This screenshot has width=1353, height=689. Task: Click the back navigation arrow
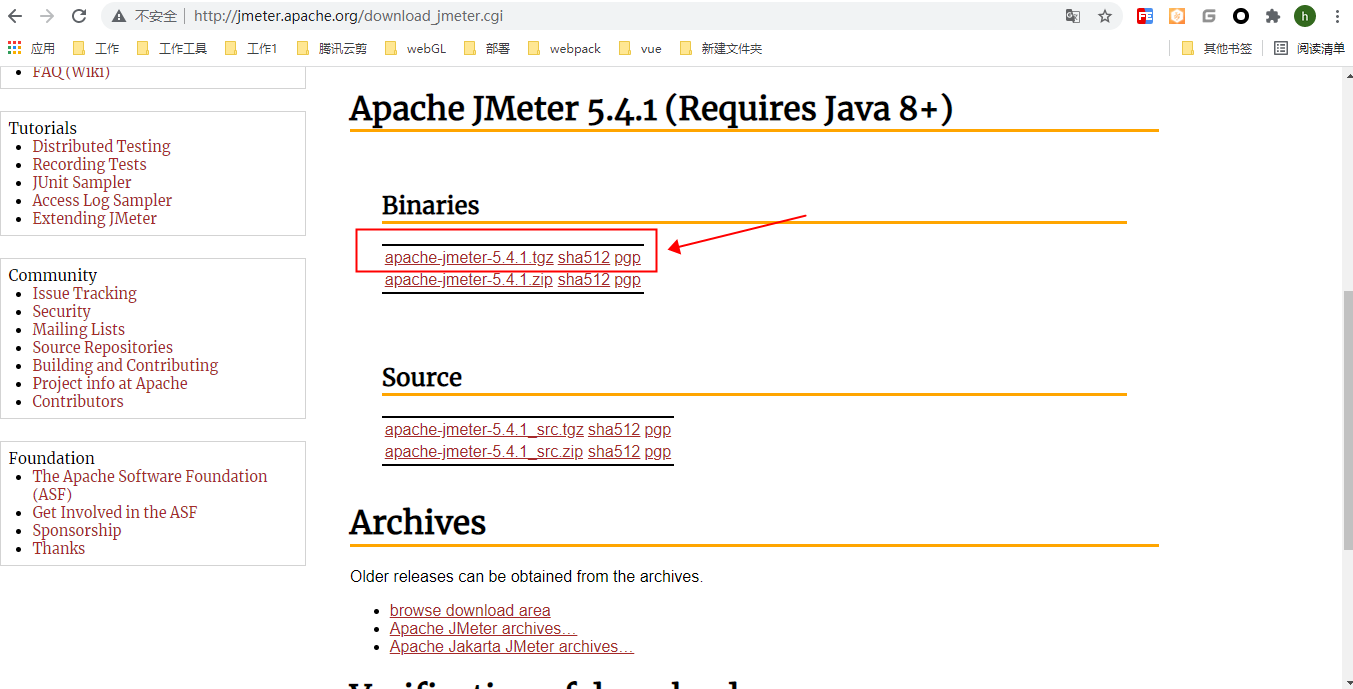16,15
